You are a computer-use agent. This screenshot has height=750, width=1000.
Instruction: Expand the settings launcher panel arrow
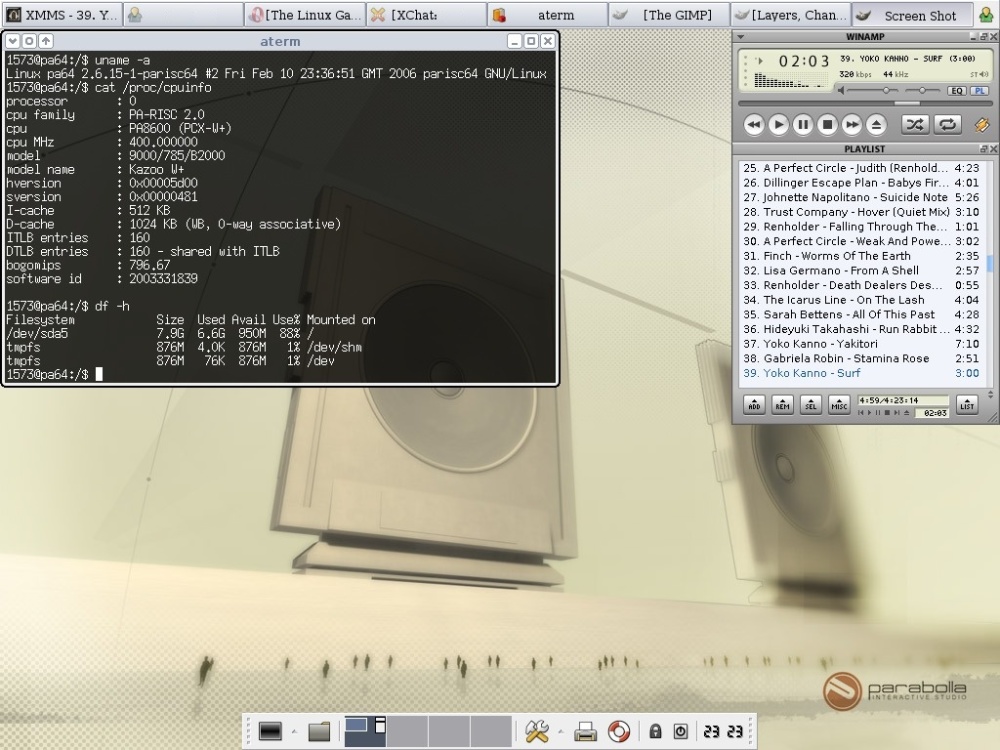click(561, 731)
